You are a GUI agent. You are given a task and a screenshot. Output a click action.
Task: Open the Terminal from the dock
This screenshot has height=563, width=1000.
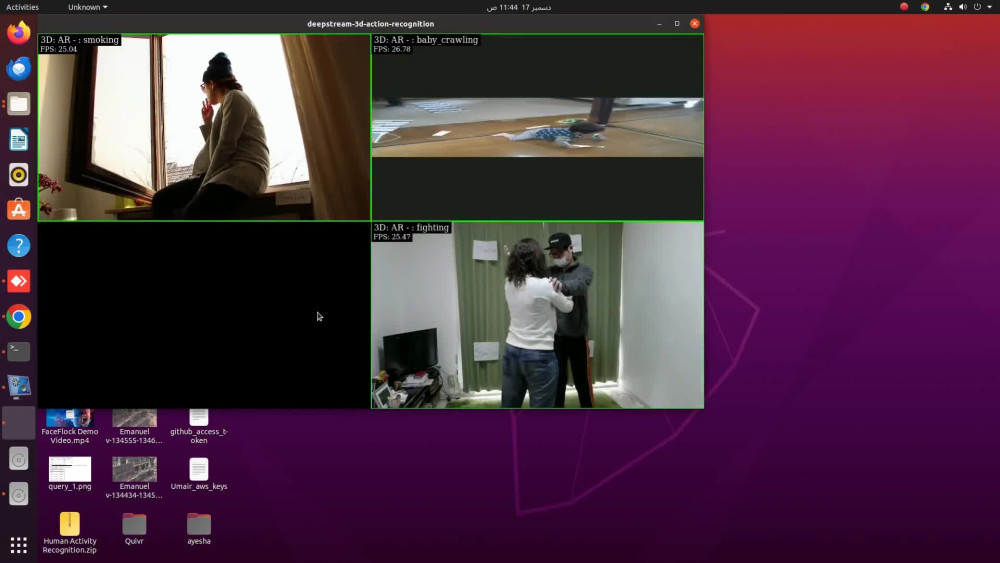click(x=18, y=351)
